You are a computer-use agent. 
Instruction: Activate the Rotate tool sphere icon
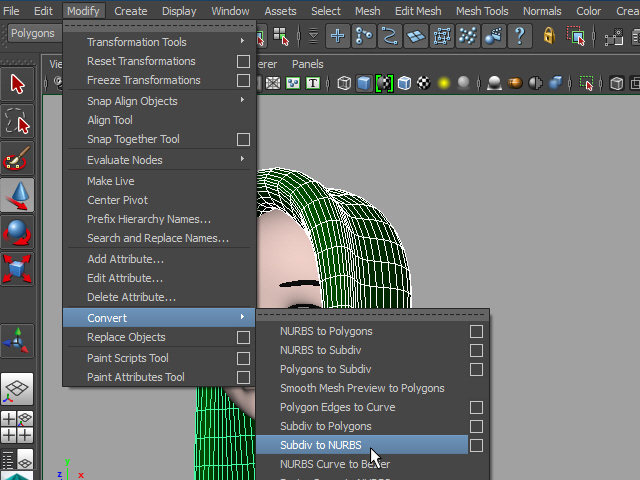click(x=18, y=232)
